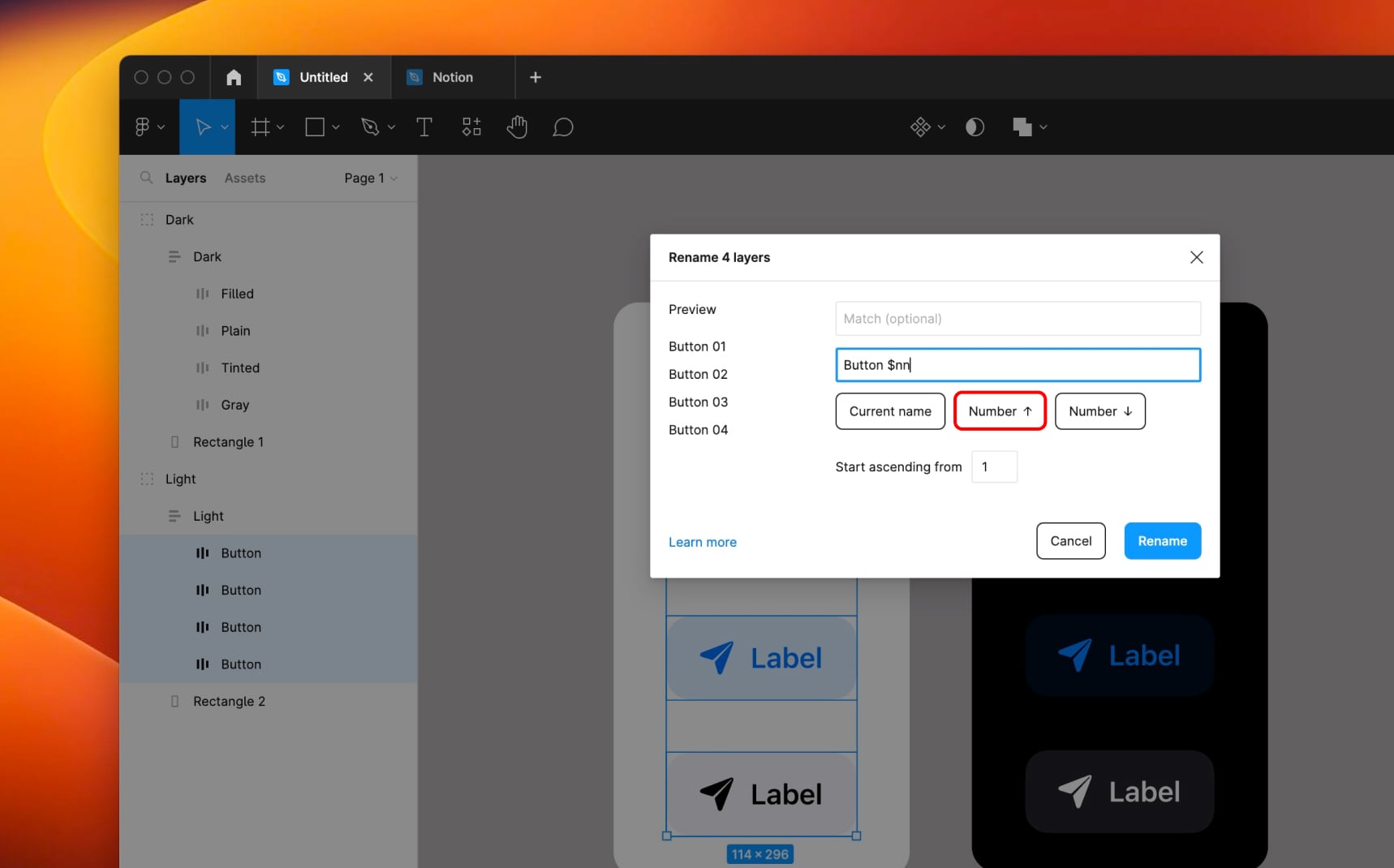Open the Resources tool

pos(471,127)
